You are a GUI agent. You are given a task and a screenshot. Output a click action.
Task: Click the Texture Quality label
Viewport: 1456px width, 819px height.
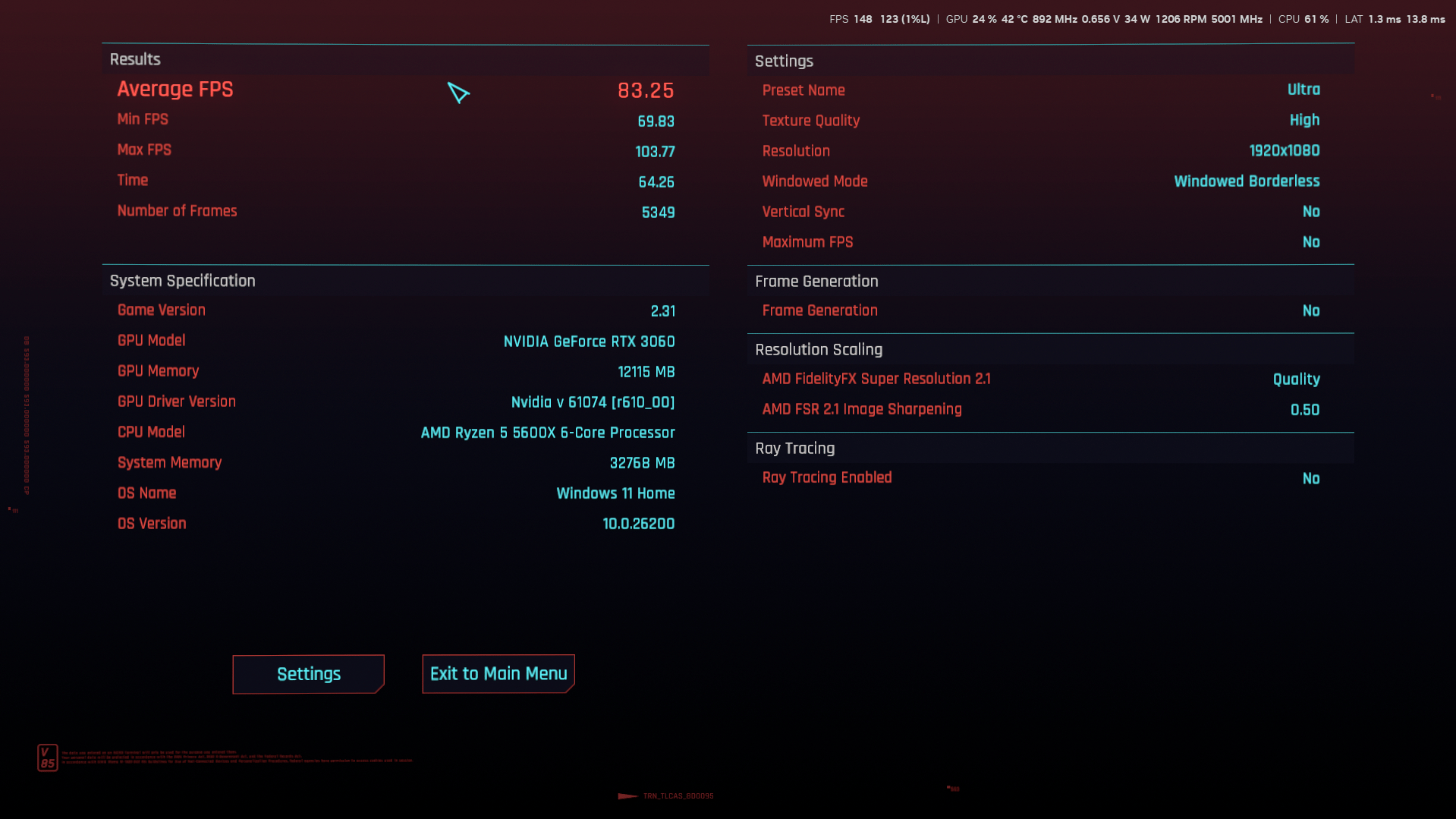tap(810, 121)
